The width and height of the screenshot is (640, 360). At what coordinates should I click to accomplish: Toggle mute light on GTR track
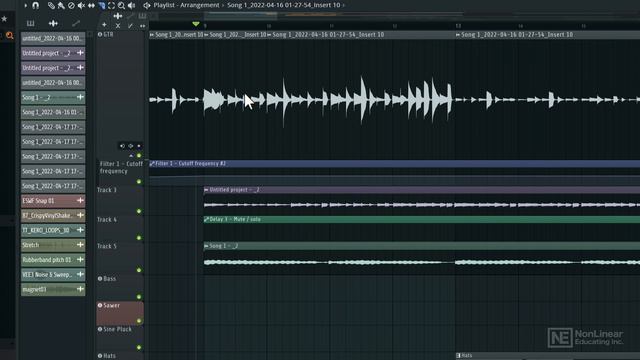coord(139,156)
